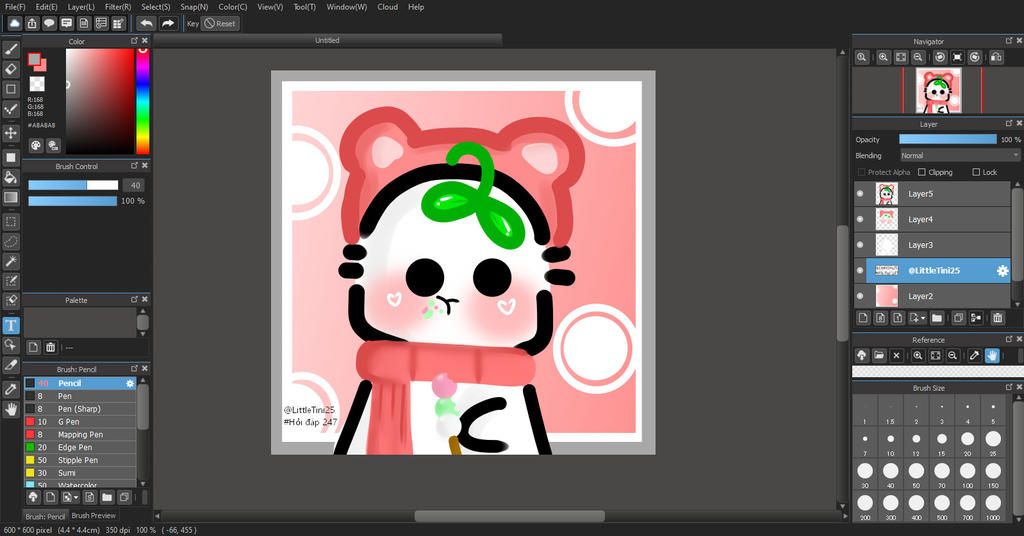Image resolution: width=1024 pixels, height=536 pixels.
Task: Pop out the Navigator panel
Action: click(1009, 40)
